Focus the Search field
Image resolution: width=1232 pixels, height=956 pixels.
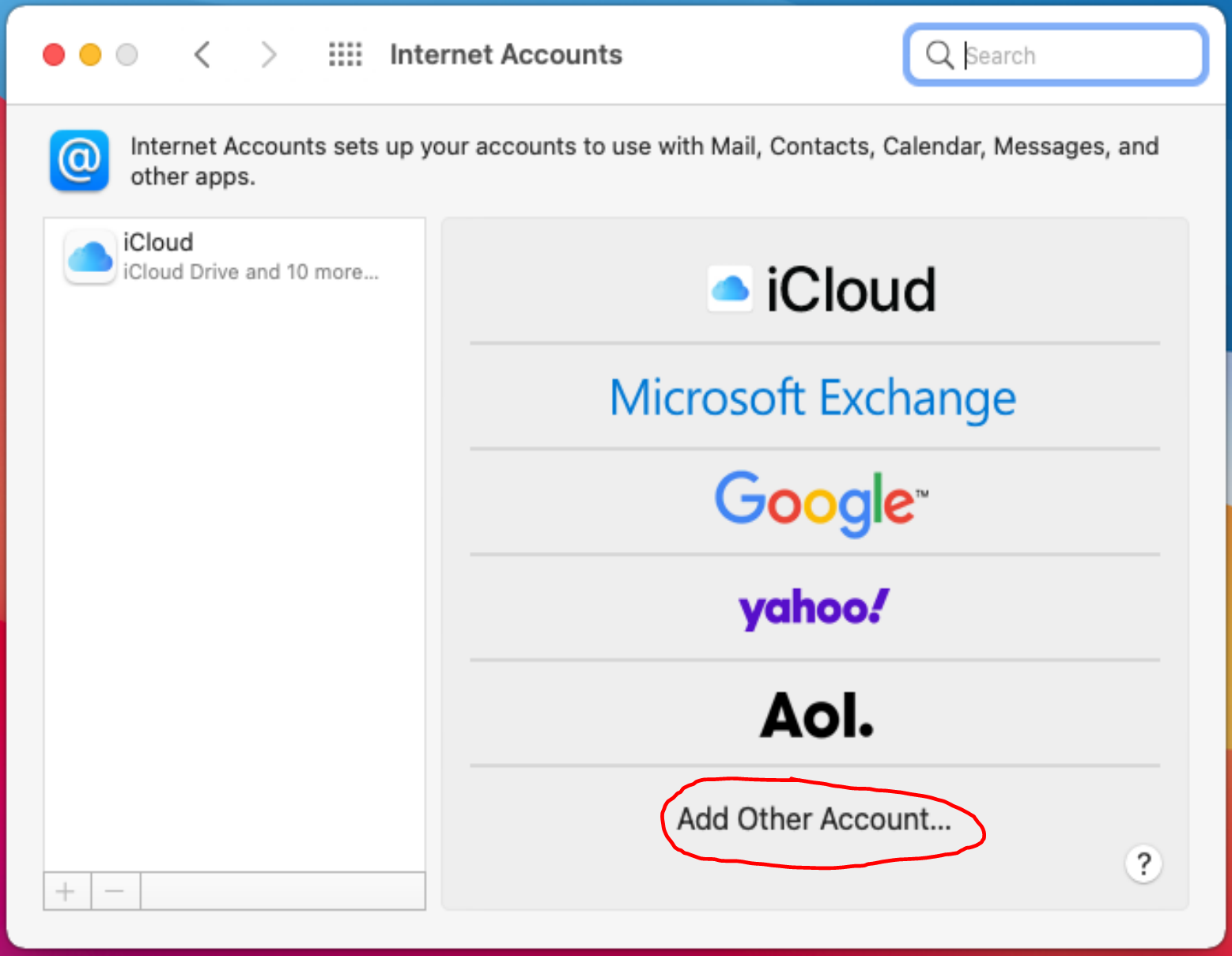[x=1056, y=55]
